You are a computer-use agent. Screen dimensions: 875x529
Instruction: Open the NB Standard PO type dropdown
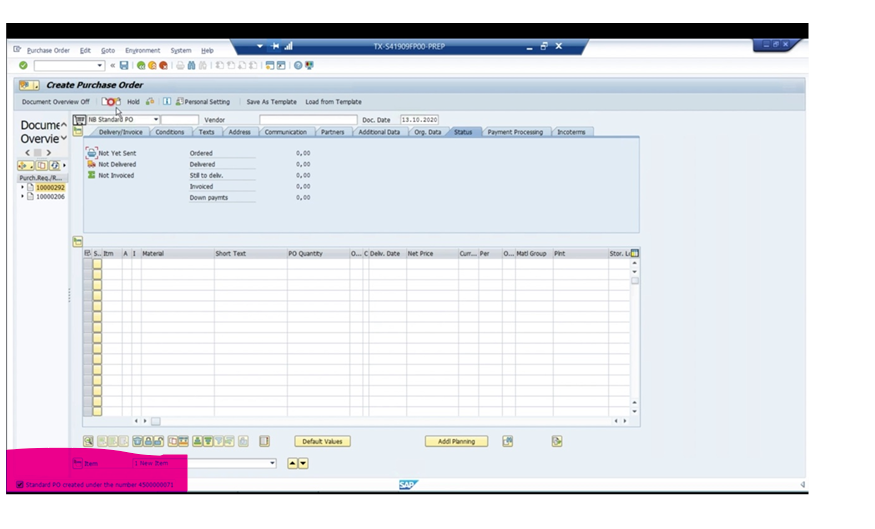point(156,119)
